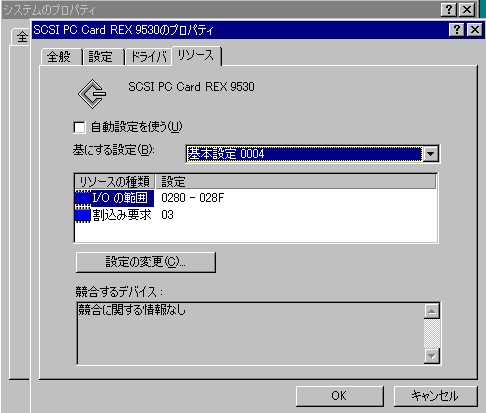The image size is (486, 413).
Task: Click the down arrow of conflict list scrollbar
Action: [432, 356]
